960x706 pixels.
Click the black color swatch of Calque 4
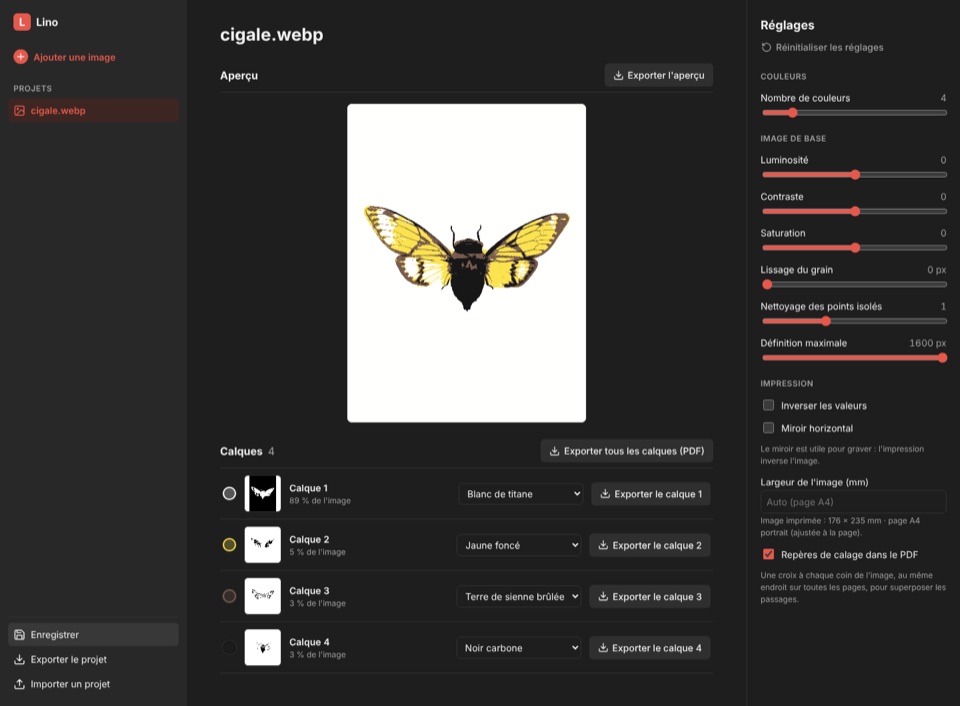[229, 647]
